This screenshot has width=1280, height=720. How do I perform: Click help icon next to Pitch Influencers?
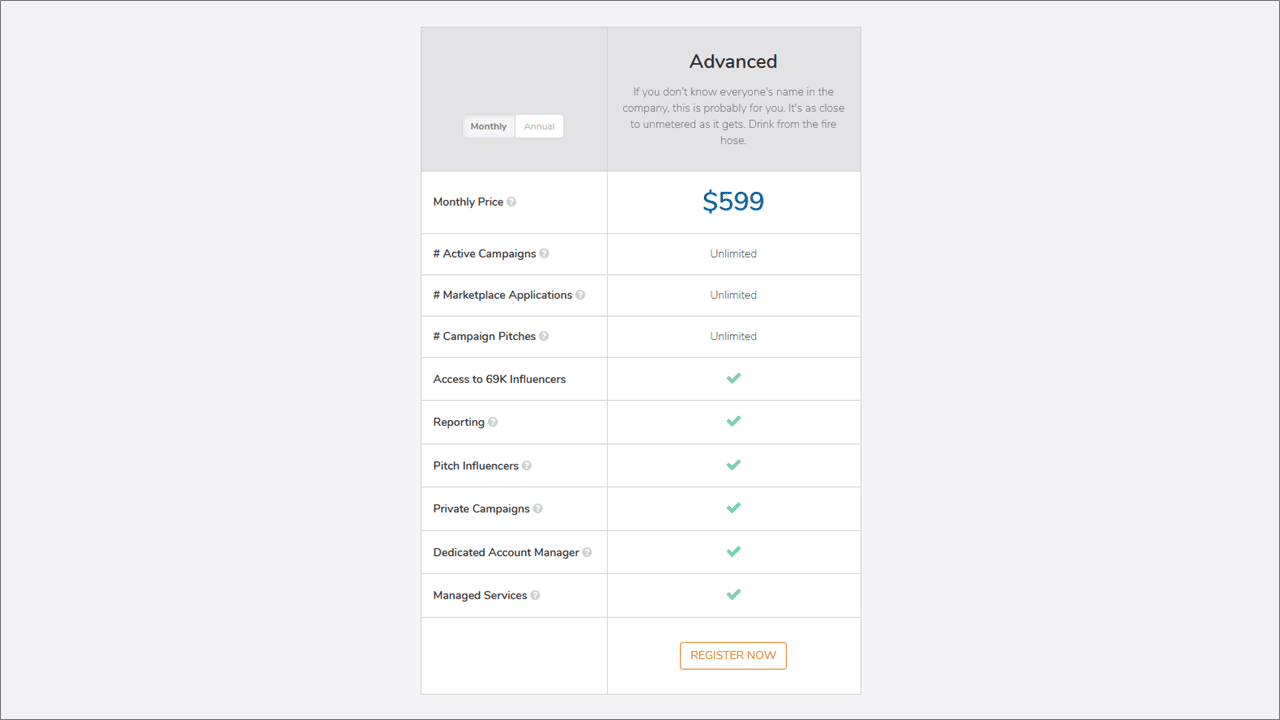(x=527, y=466)
